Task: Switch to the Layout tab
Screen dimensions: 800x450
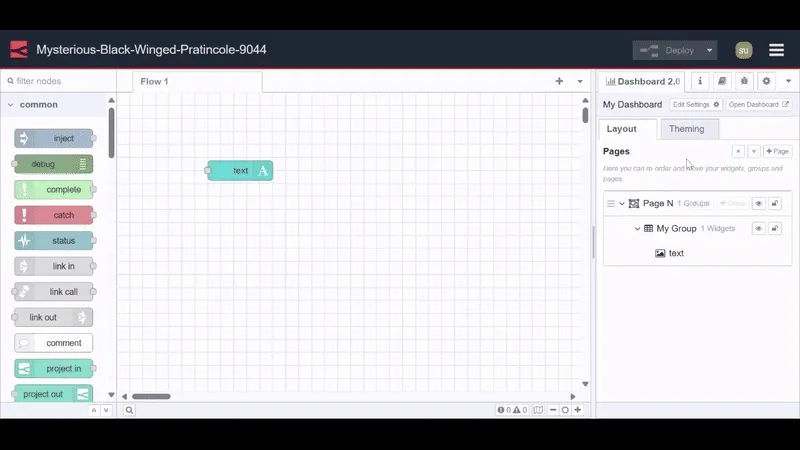Action: click(628, 129)
